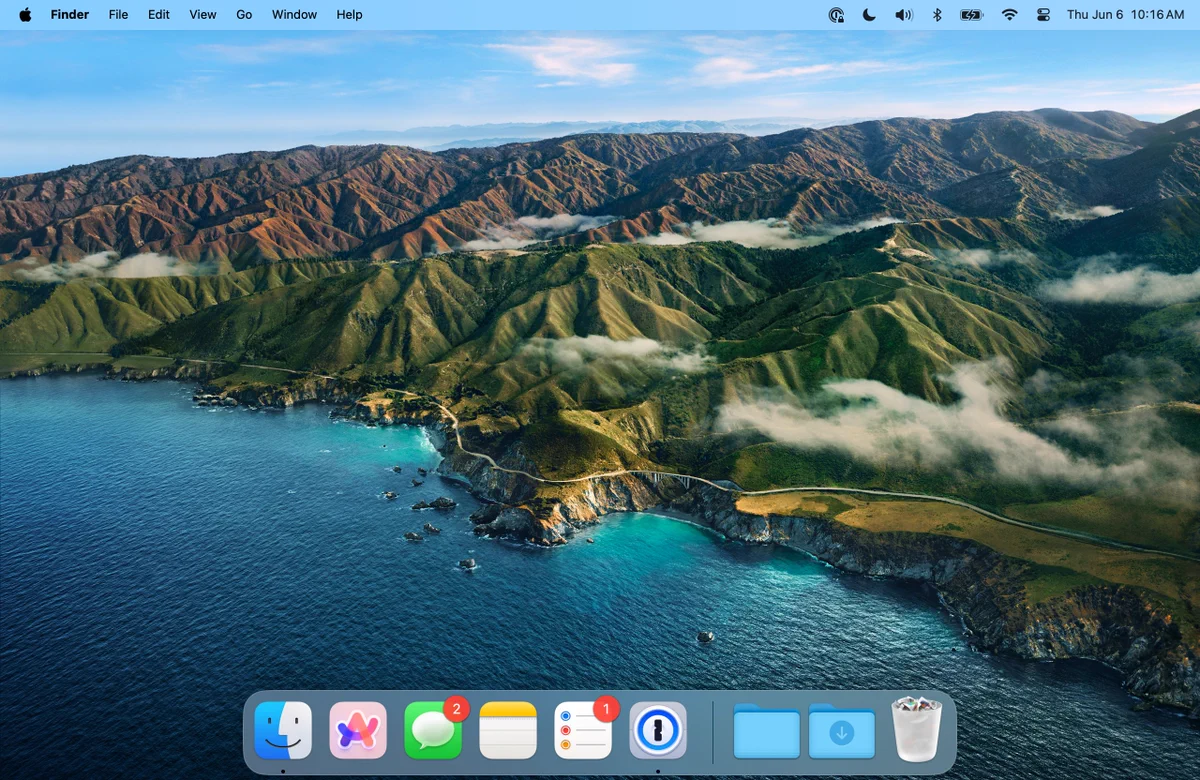Screen dimensions: 1200x780
Task: Open the Downloads folder stack
Action: [842, 731]
